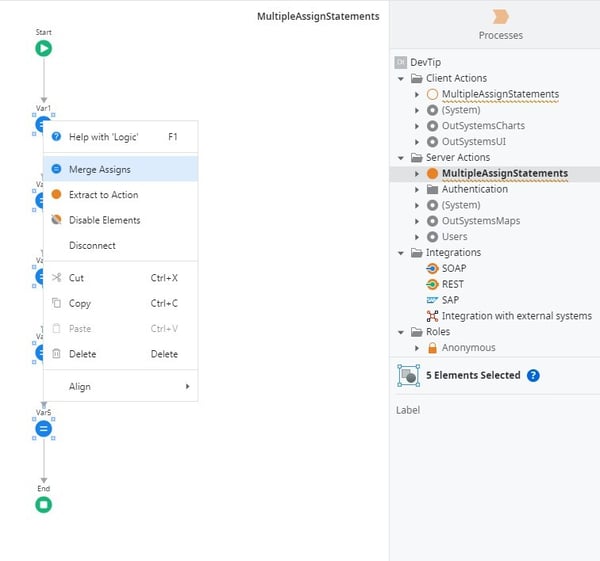Click the SAP integration icon
The width and height of the screenshot is (600, 561).
[432, 300]
